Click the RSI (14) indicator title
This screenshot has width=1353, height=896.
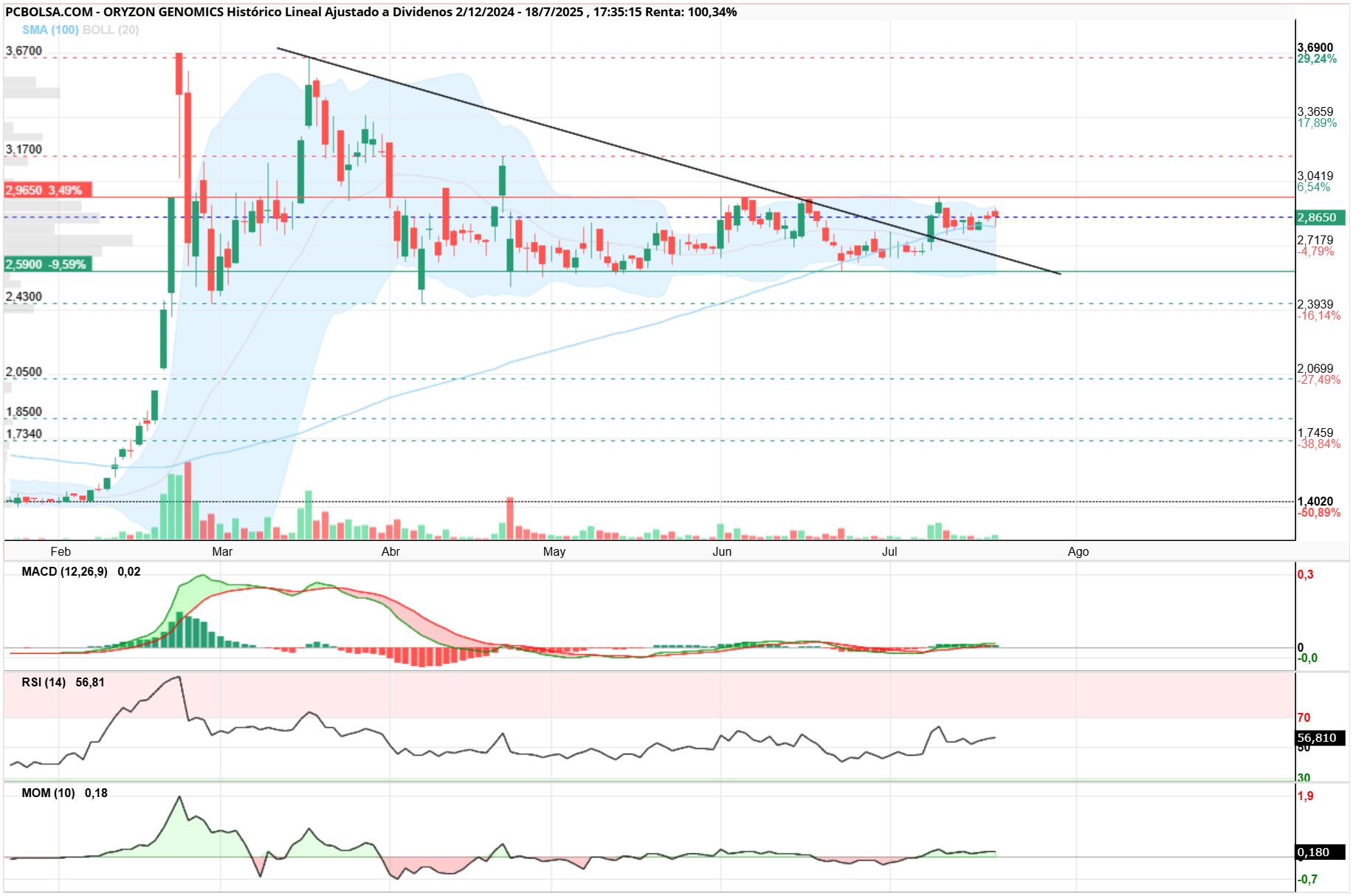click(44, 683)
